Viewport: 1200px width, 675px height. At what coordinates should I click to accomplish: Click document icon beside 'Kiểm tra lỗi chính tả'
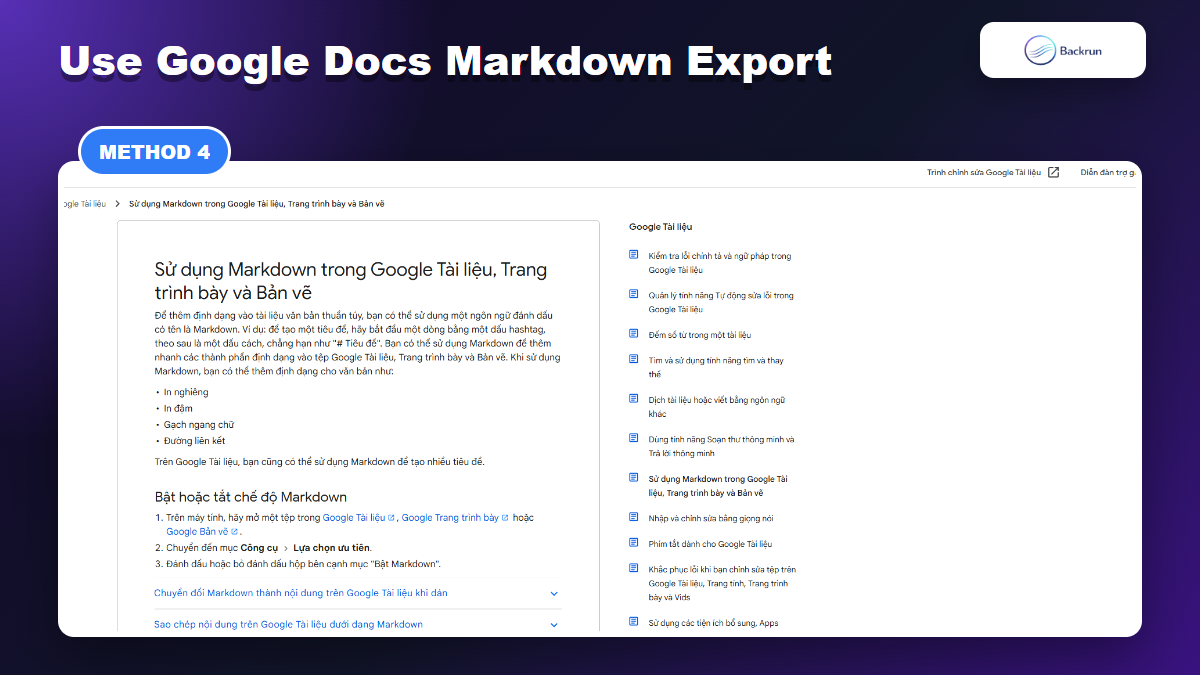pyautogui.click(x=633, y=255)
